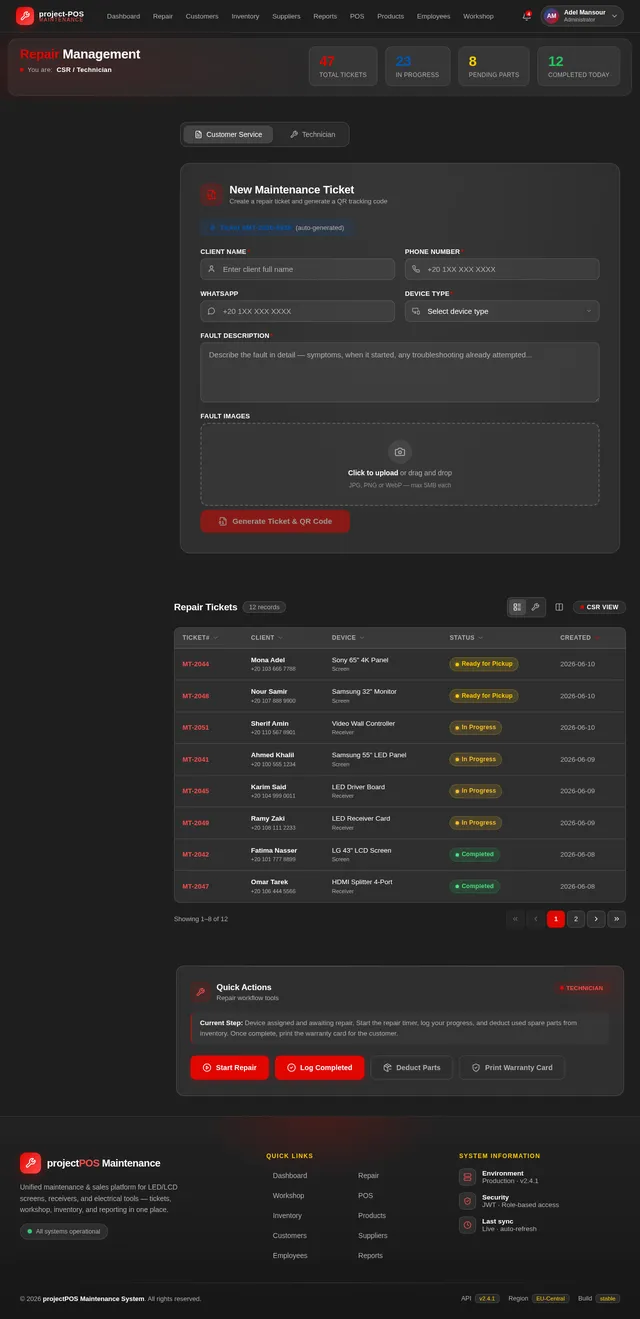Click the Deduct Parts button
640x1319 pixels.
[412, 1067]
